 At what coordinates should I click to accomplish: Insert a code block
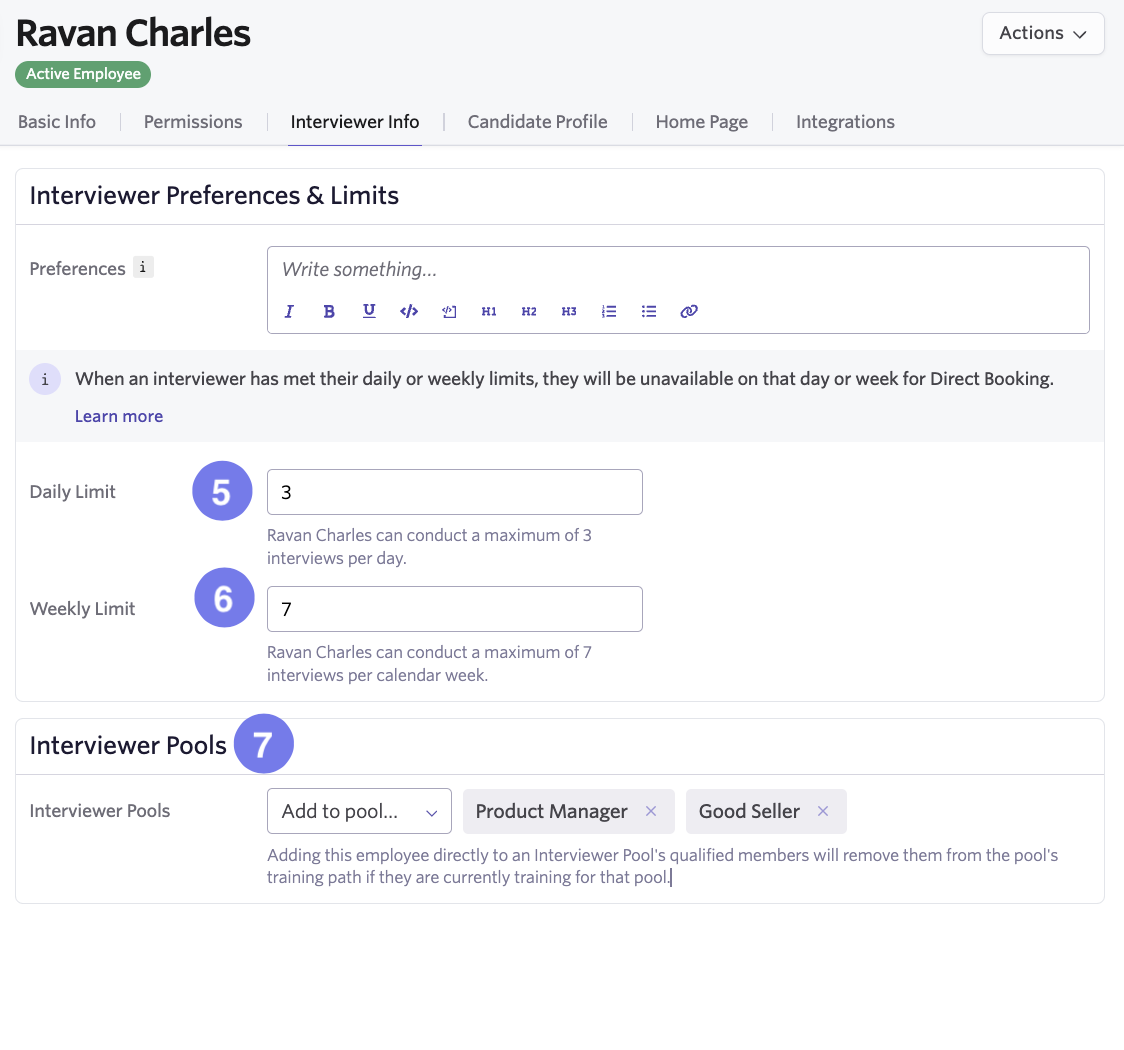(x=449, y=311)
